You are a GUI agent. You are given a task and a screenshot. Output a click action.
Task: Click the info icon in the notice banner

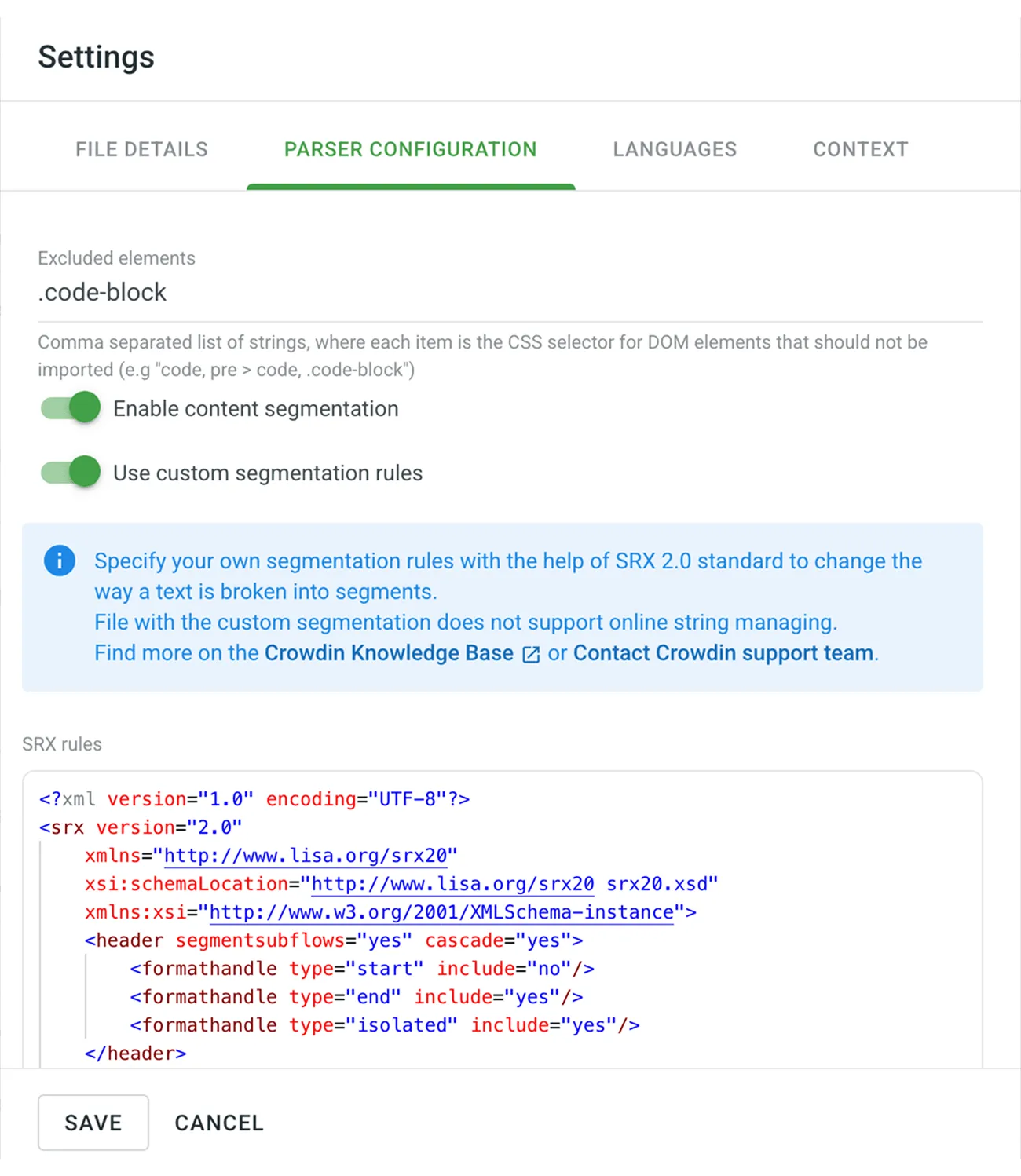click(59, 561)
